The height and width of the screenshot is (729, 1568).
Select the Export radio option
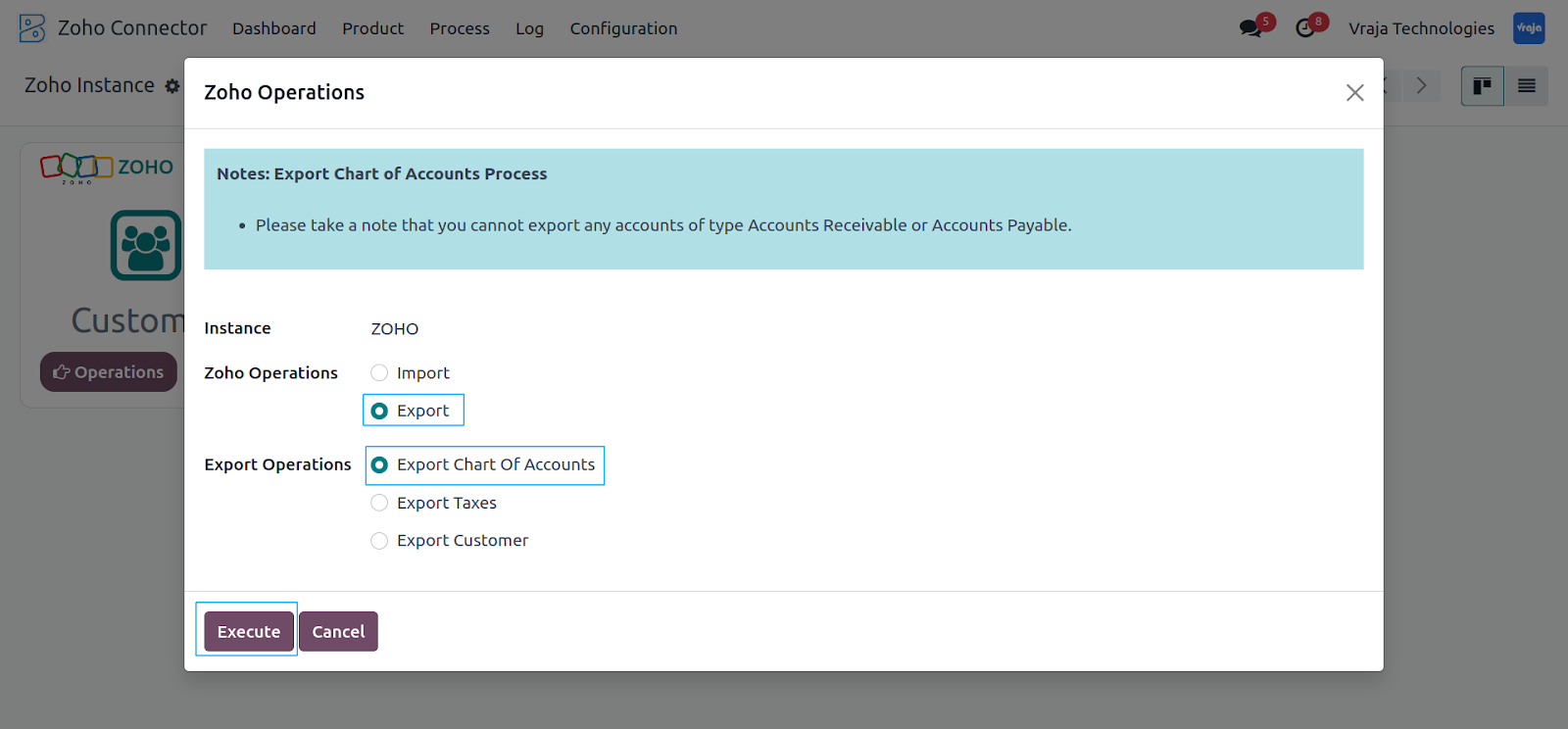click(x=379, y=411)
